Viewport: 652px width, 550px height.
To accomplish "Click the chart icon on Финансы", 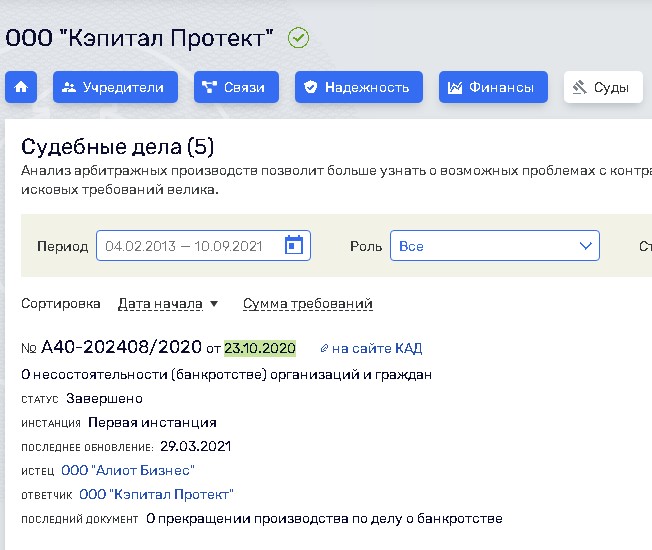I will tap(455, 87).
